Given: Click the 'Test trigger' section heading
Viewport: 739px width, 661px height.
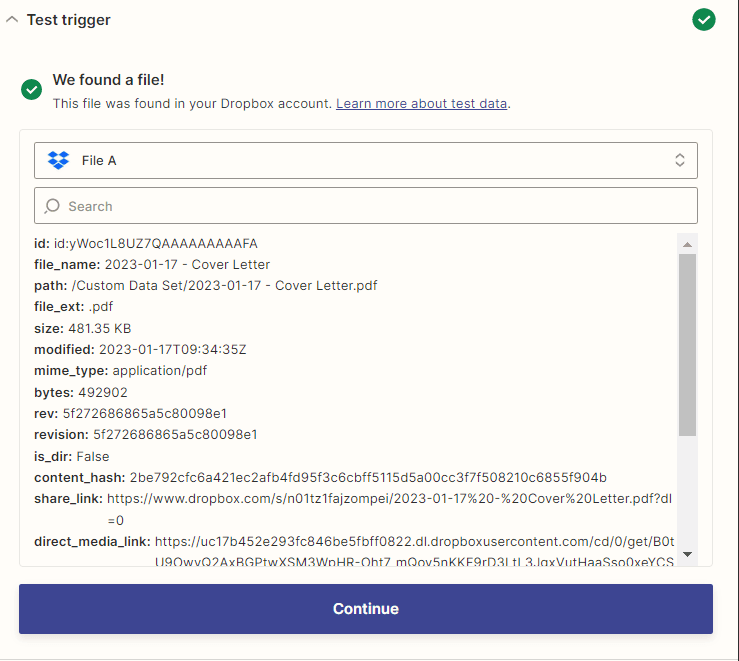Looking at the screenshot, I should [x=68, y=20].
